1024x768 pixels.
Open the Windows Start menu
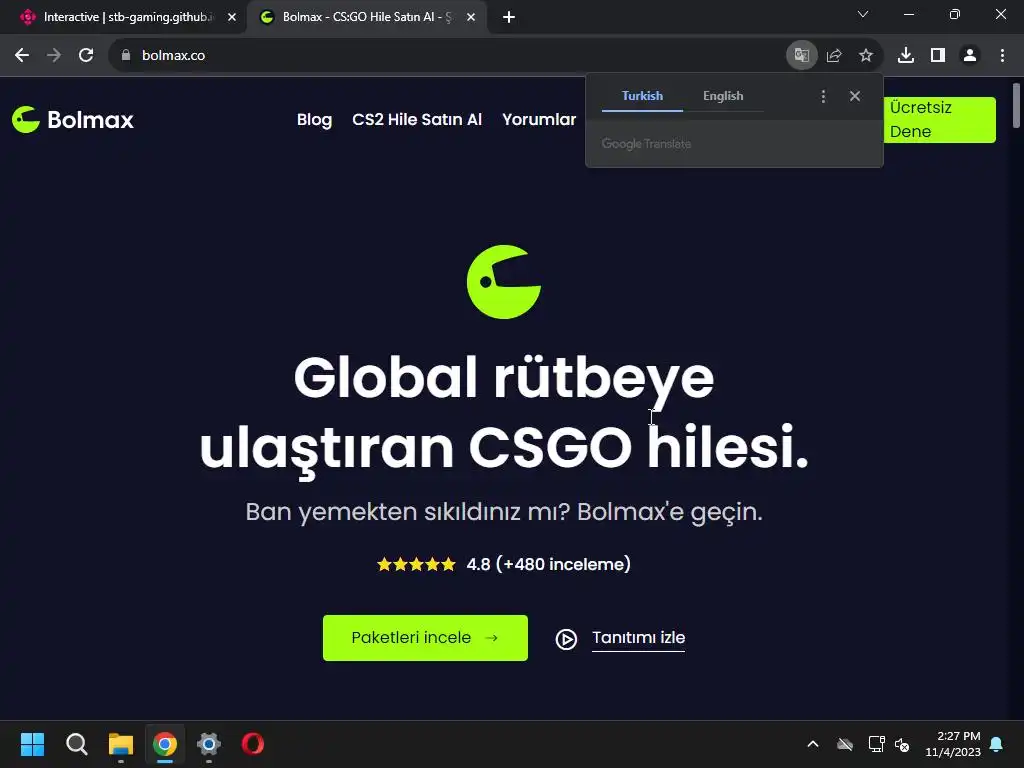(32, 744)
